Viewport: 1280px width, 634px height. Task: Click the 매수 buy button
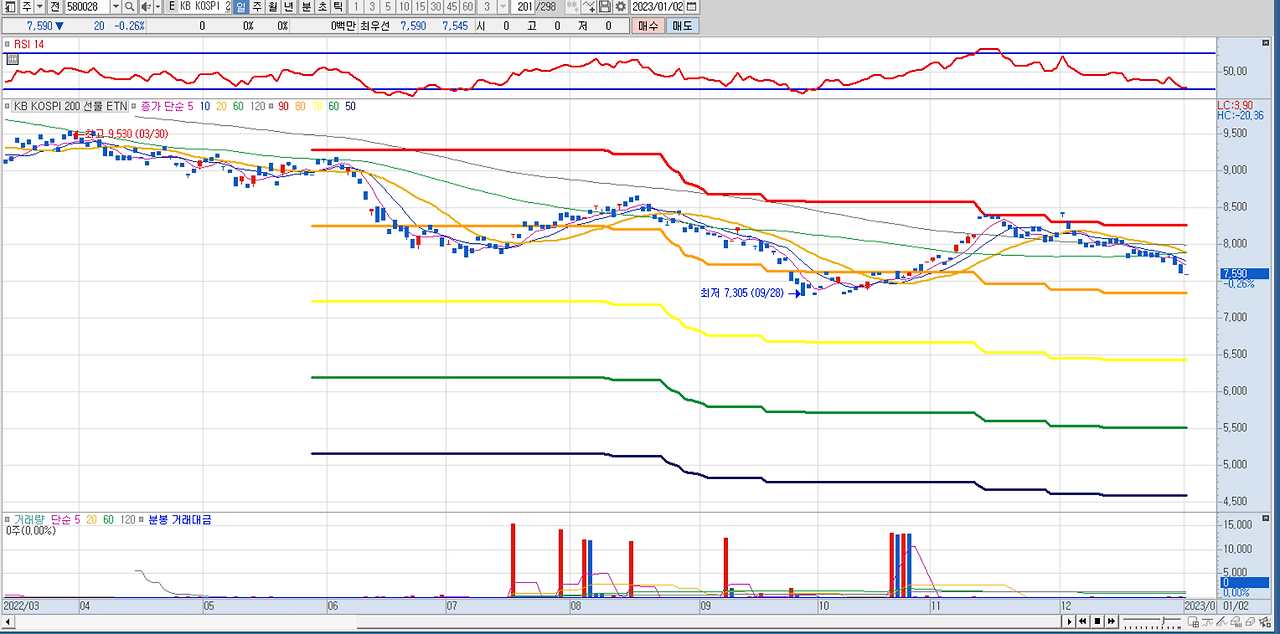tap(648, 26)
